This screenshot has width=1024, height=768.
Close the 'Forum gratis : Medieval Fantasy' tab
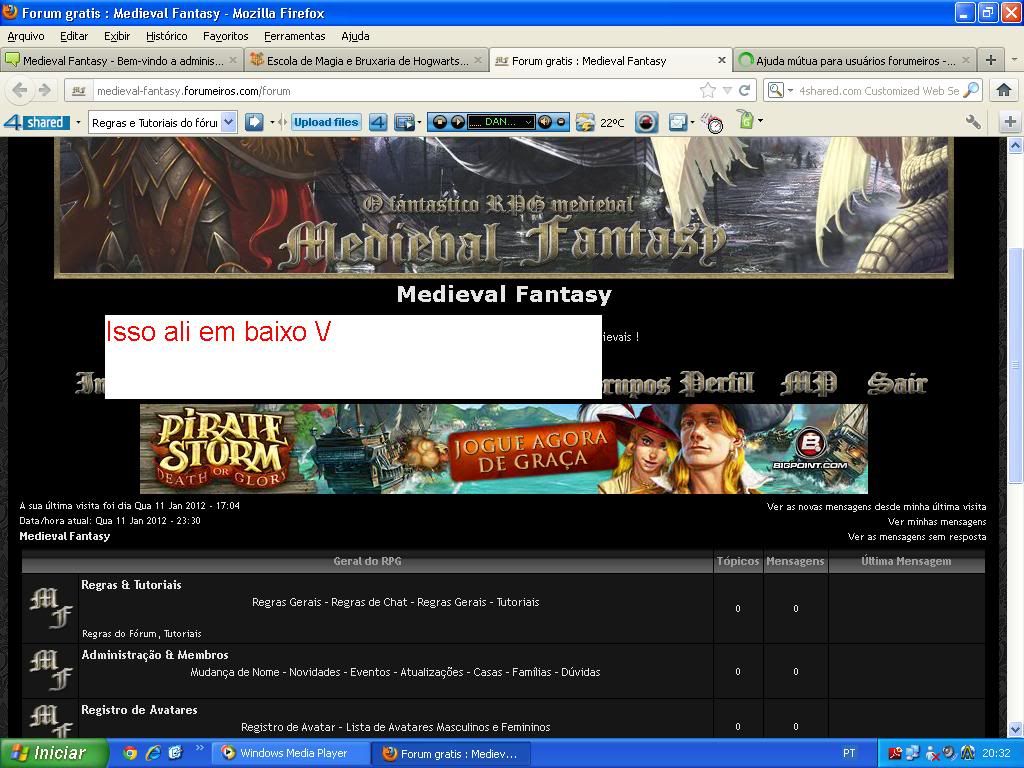point(721,60)
